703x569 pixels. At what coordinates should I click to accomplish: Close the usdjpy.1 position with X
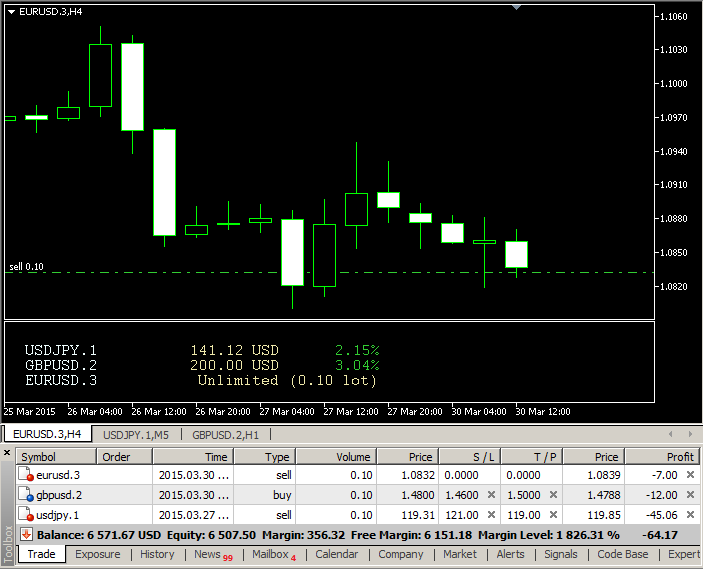(689, 514)
